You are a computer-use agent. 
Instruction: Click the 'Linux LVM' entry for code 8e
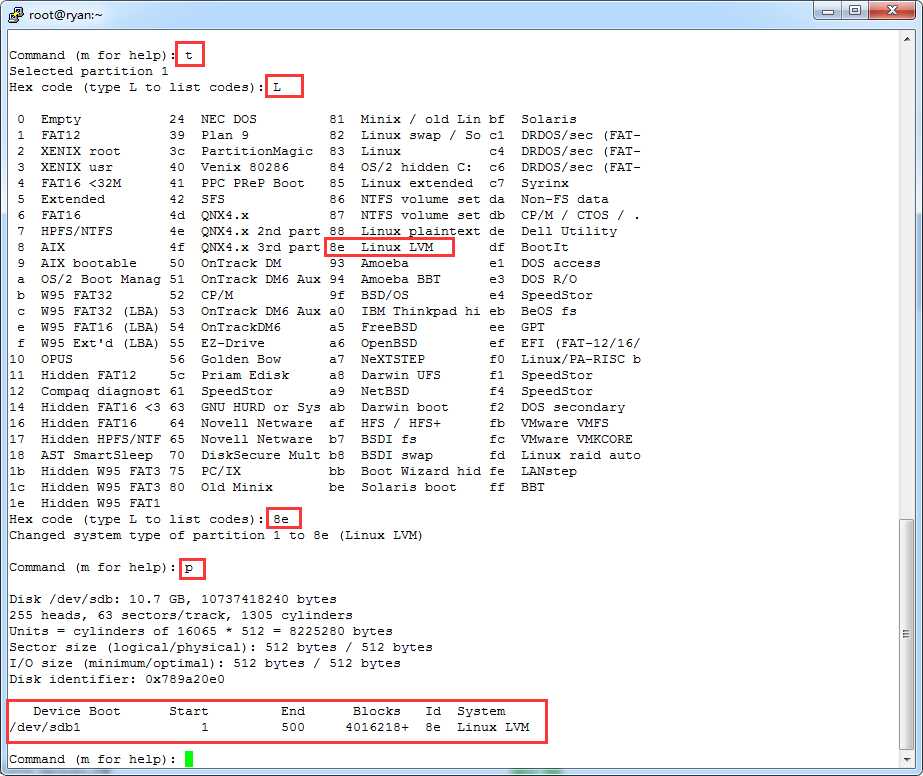[x=397, y=247]
